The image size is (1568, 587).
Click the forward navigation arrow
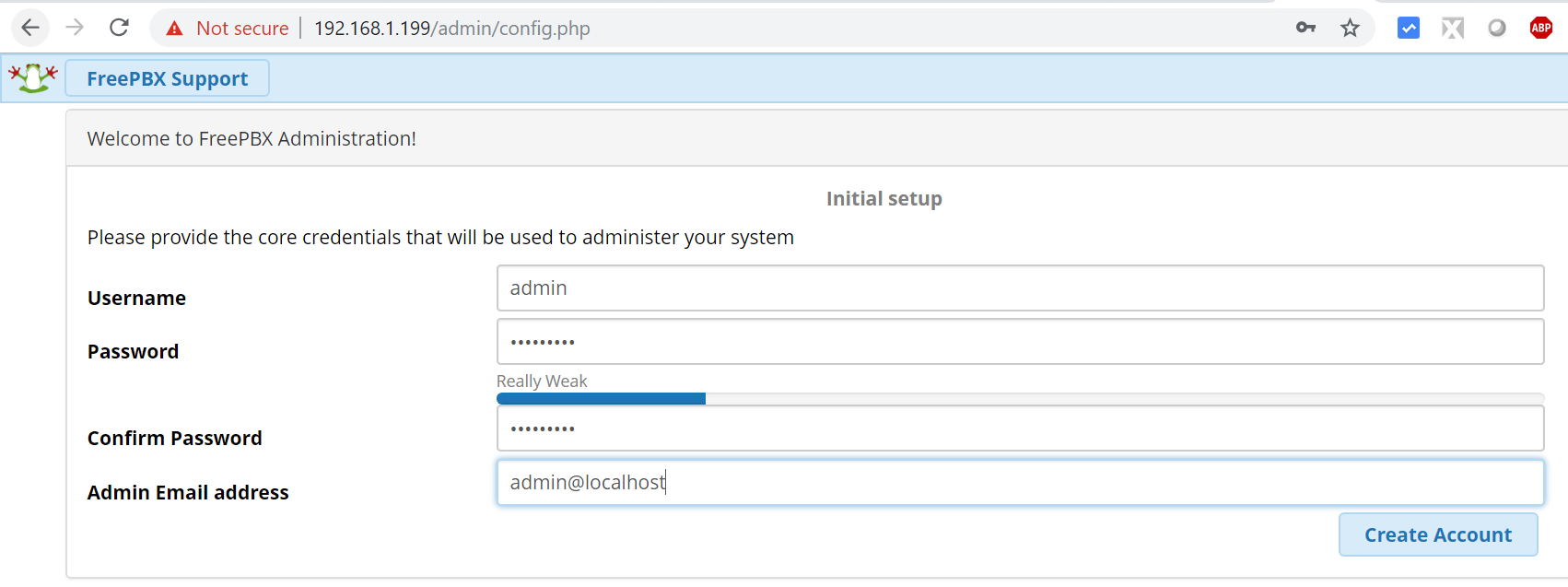click(x=75, y=28)
